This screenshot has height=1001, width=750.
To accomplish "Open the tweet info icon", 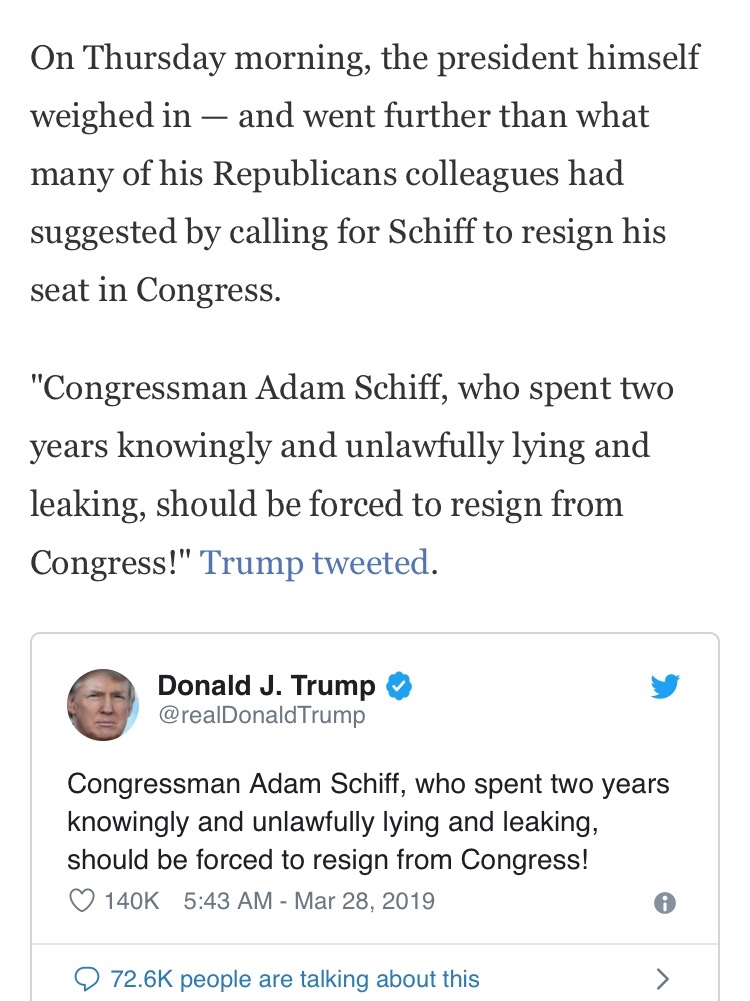I will point(665,902).
